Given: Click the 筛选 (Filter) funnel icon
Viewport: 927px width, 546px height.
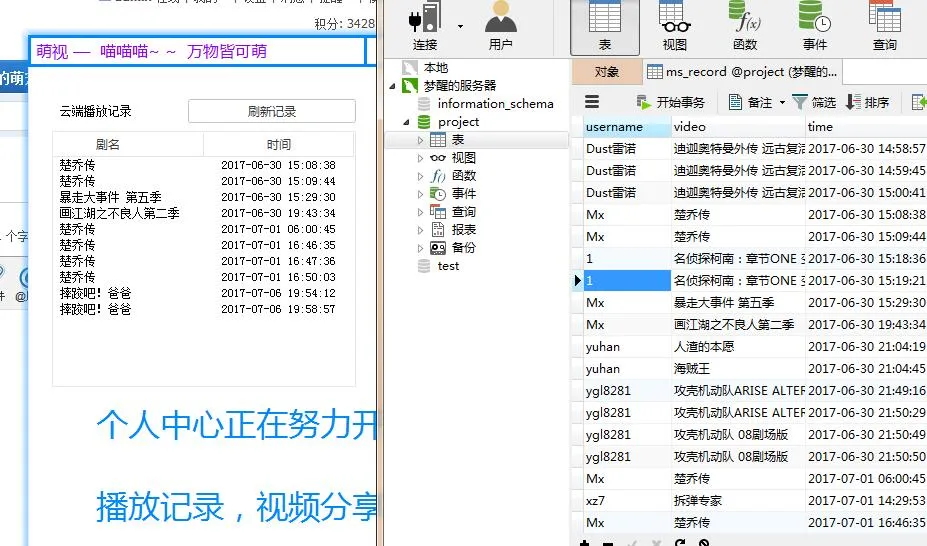Looking at the screenshot, I should point(800,102).
